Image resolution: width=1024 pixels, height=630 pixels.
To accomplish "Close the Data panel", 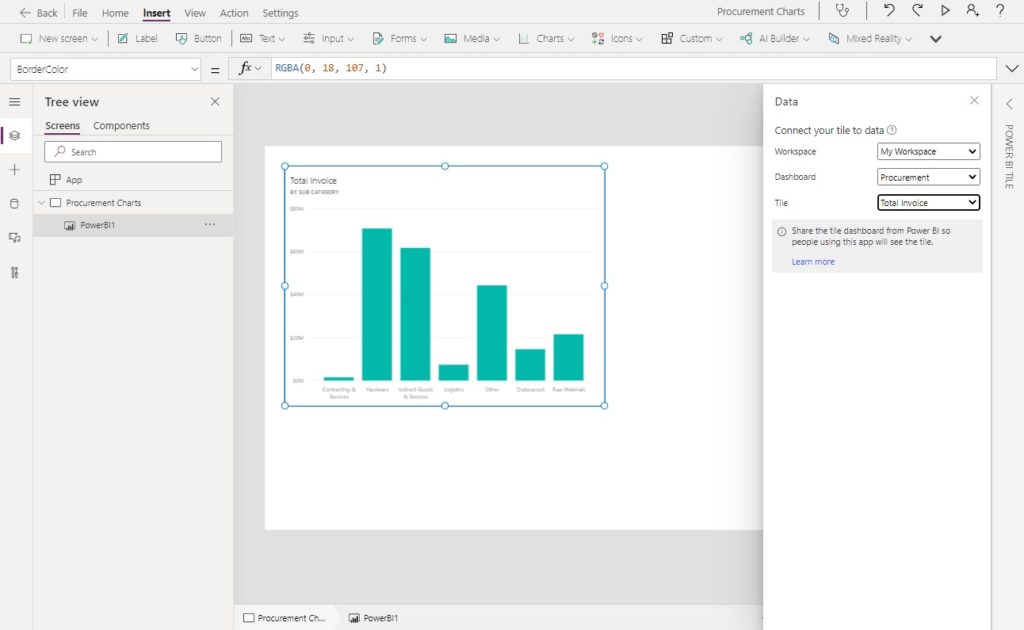I will [975, 100].
